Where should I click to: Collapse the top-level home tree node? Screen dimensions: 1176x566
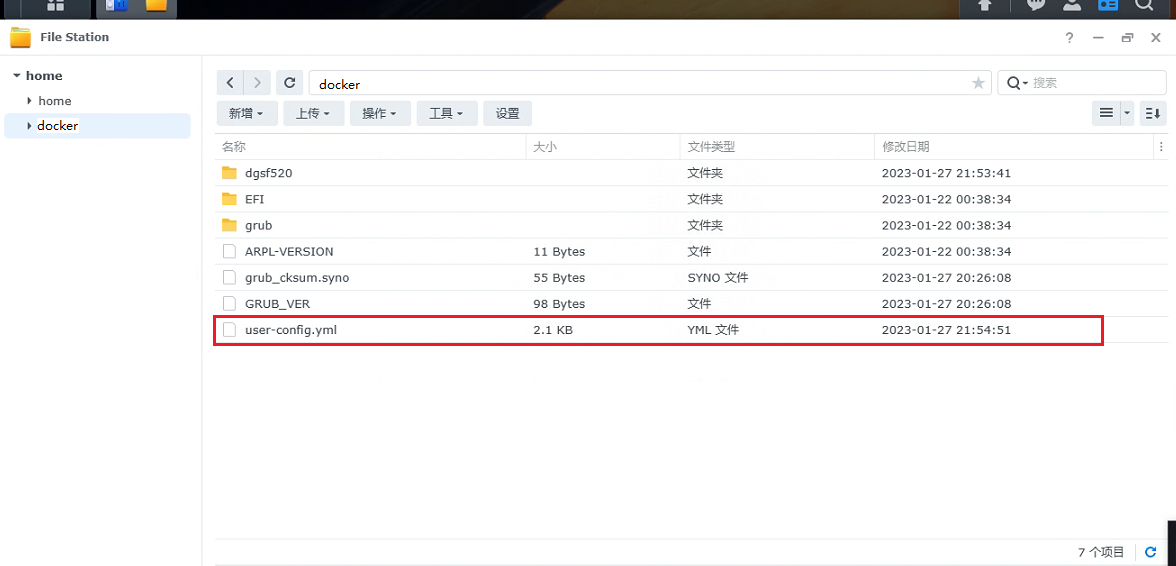[x=17, y=76]
